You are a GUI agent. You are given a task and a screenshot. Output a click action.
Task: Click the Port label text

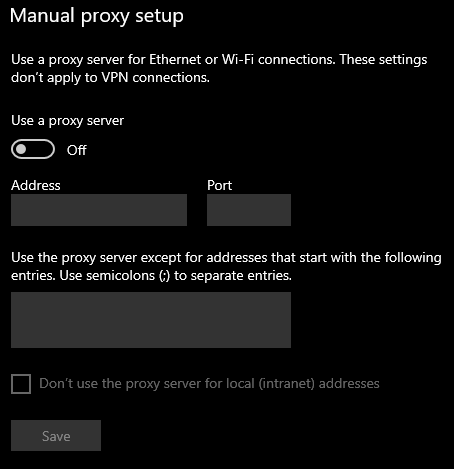[x=219, y=185]
